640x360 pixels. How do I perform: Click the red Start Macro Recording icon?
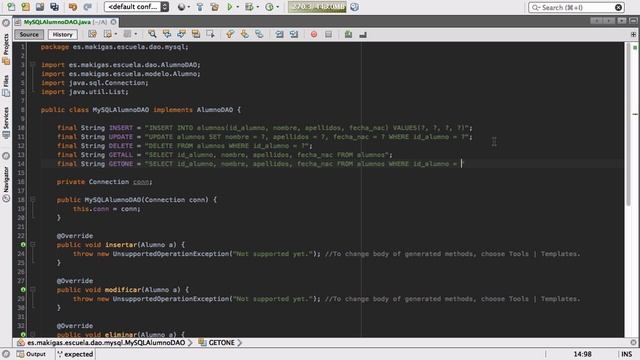313,34
